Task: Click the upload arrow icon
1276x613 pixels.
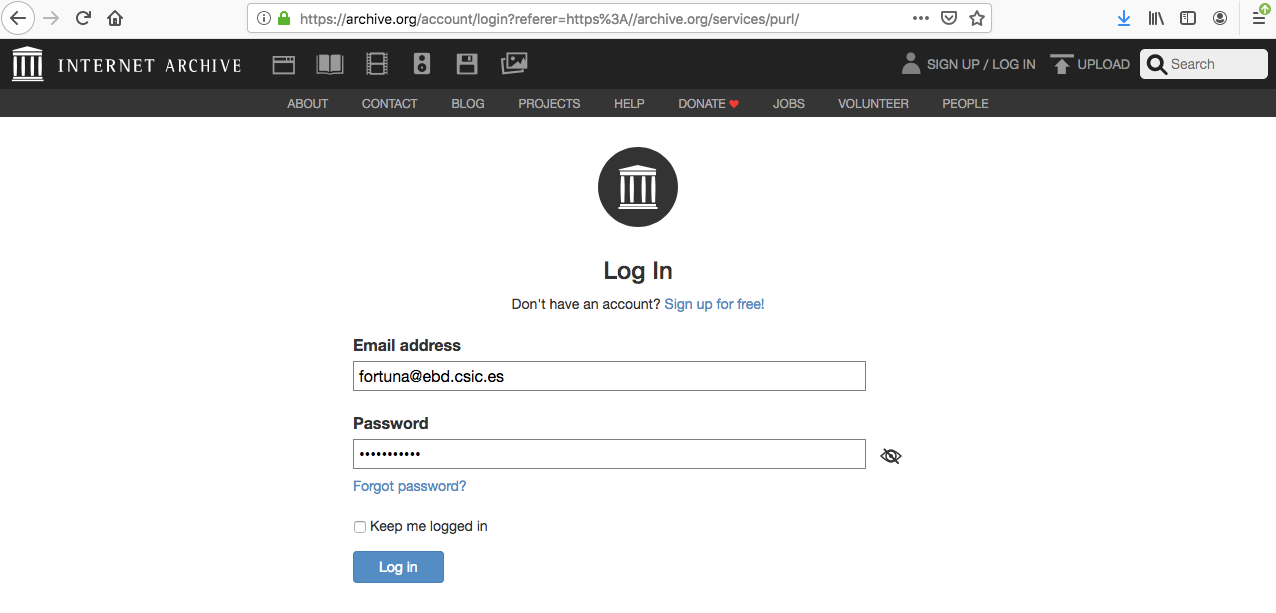Action: click(x=1062, y=64)
